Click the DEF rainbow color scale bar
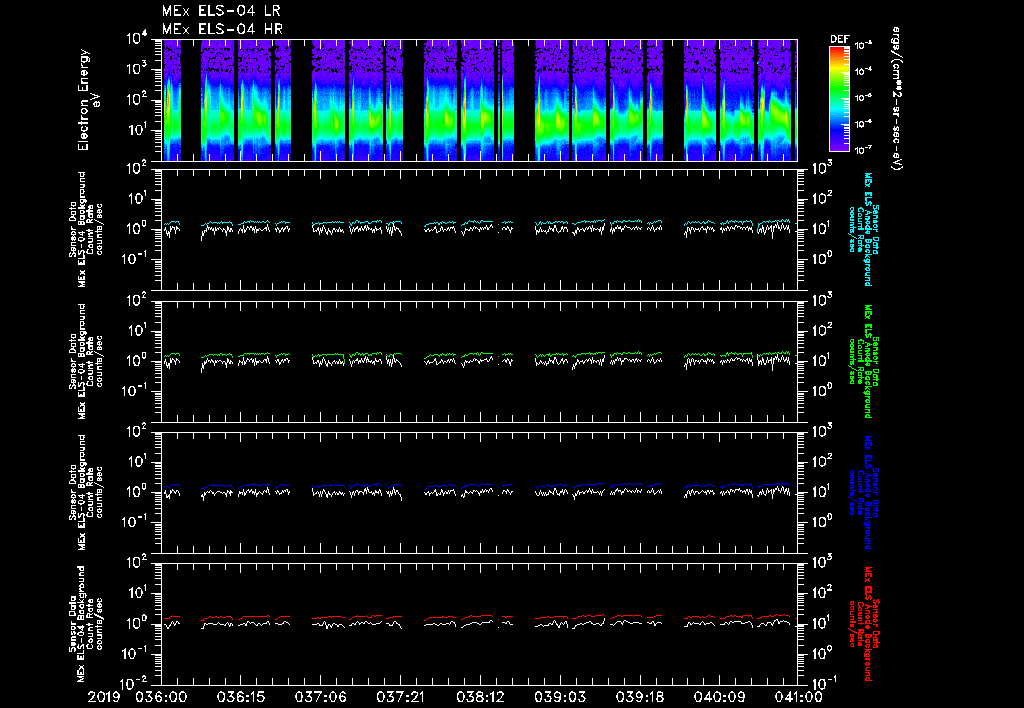 [x=839, y=99]
